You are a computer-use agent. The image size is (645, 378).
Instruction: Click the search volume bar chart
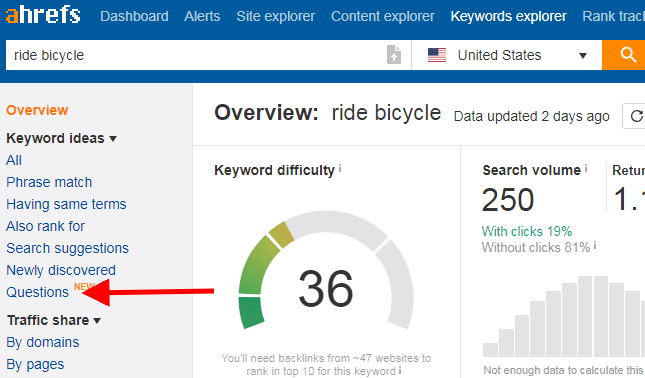pyautogui.click(x=564, y=316)
